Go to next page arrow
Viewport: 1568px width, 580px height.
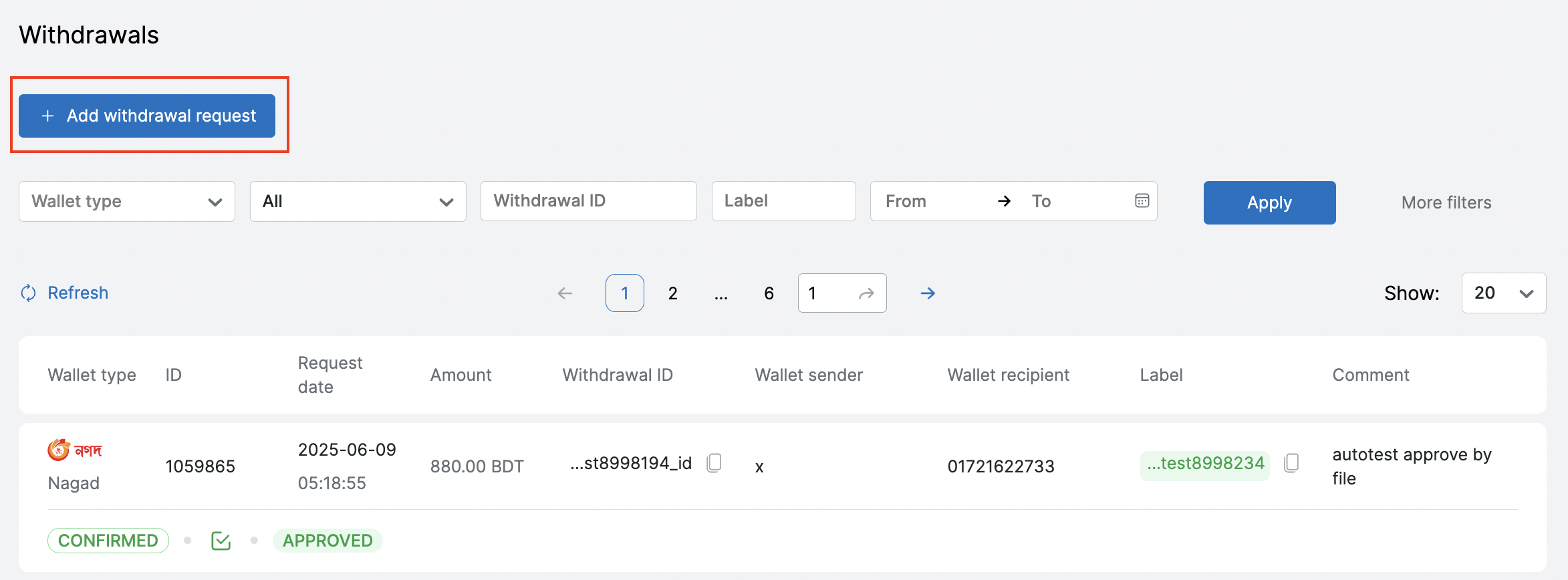[x=928, y=293]
